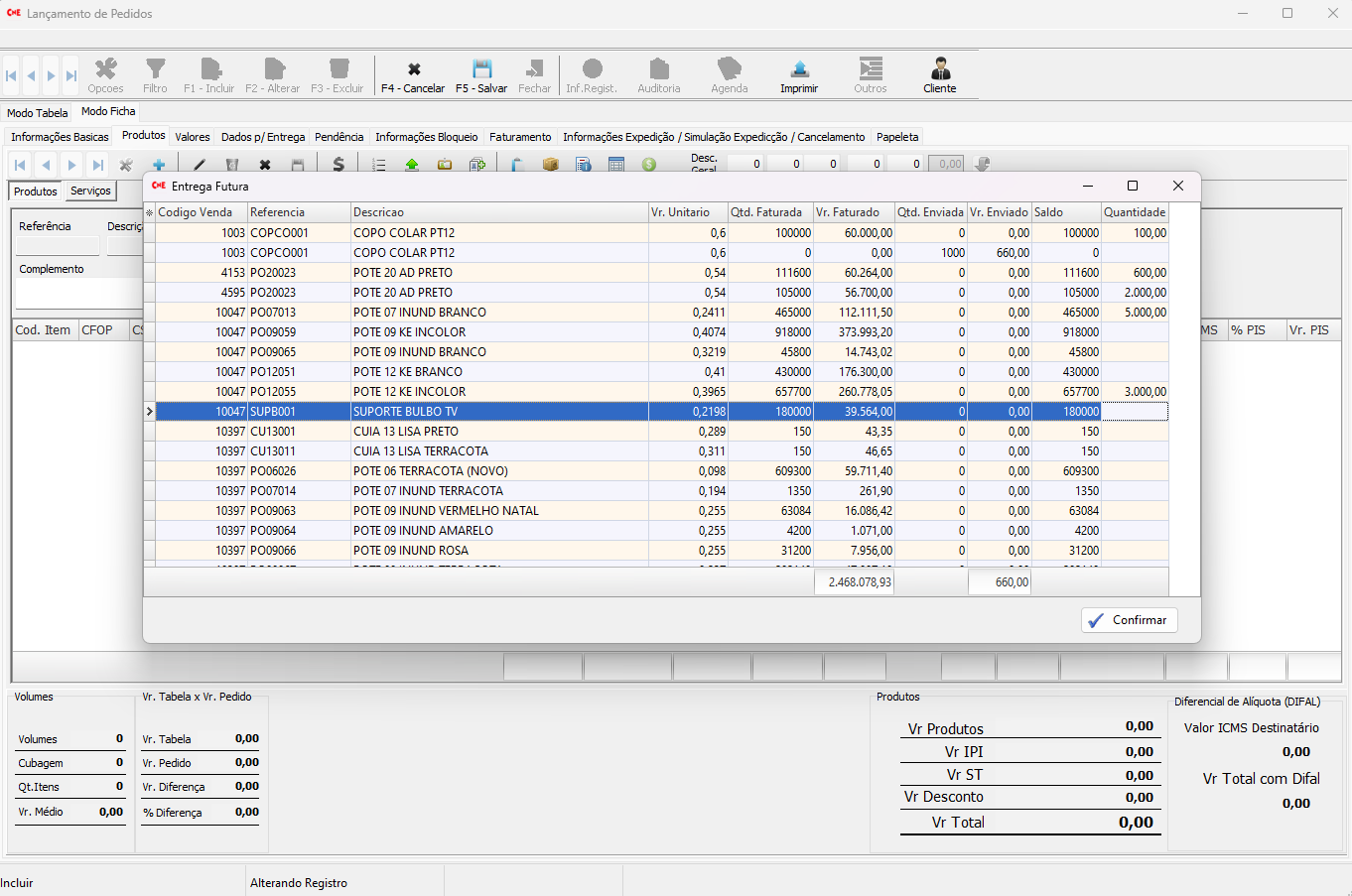
Task: Click the dollar sign icon in the products toolbar
Action: click(x=338, y=165)
